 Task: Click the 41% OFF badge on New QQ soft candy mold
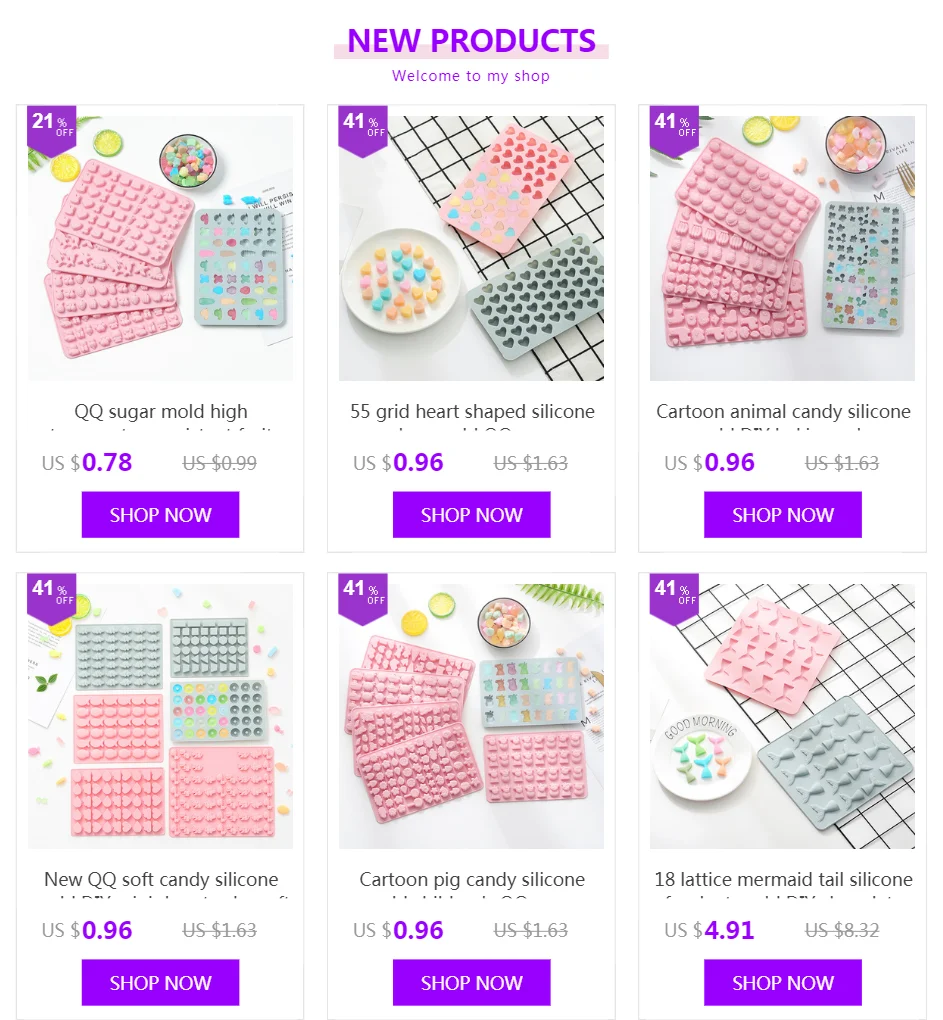click(x=51, y=598)
